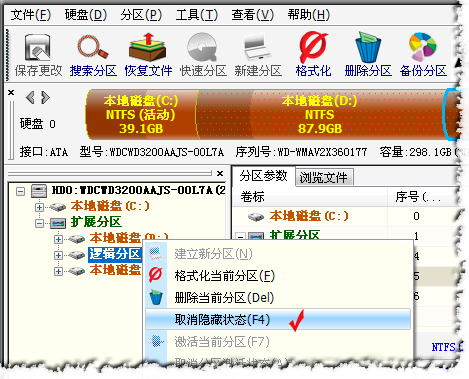469x379 pixels.
Task: Select the 本地磁盘(D:) partition bar
Action: point(319,114)
